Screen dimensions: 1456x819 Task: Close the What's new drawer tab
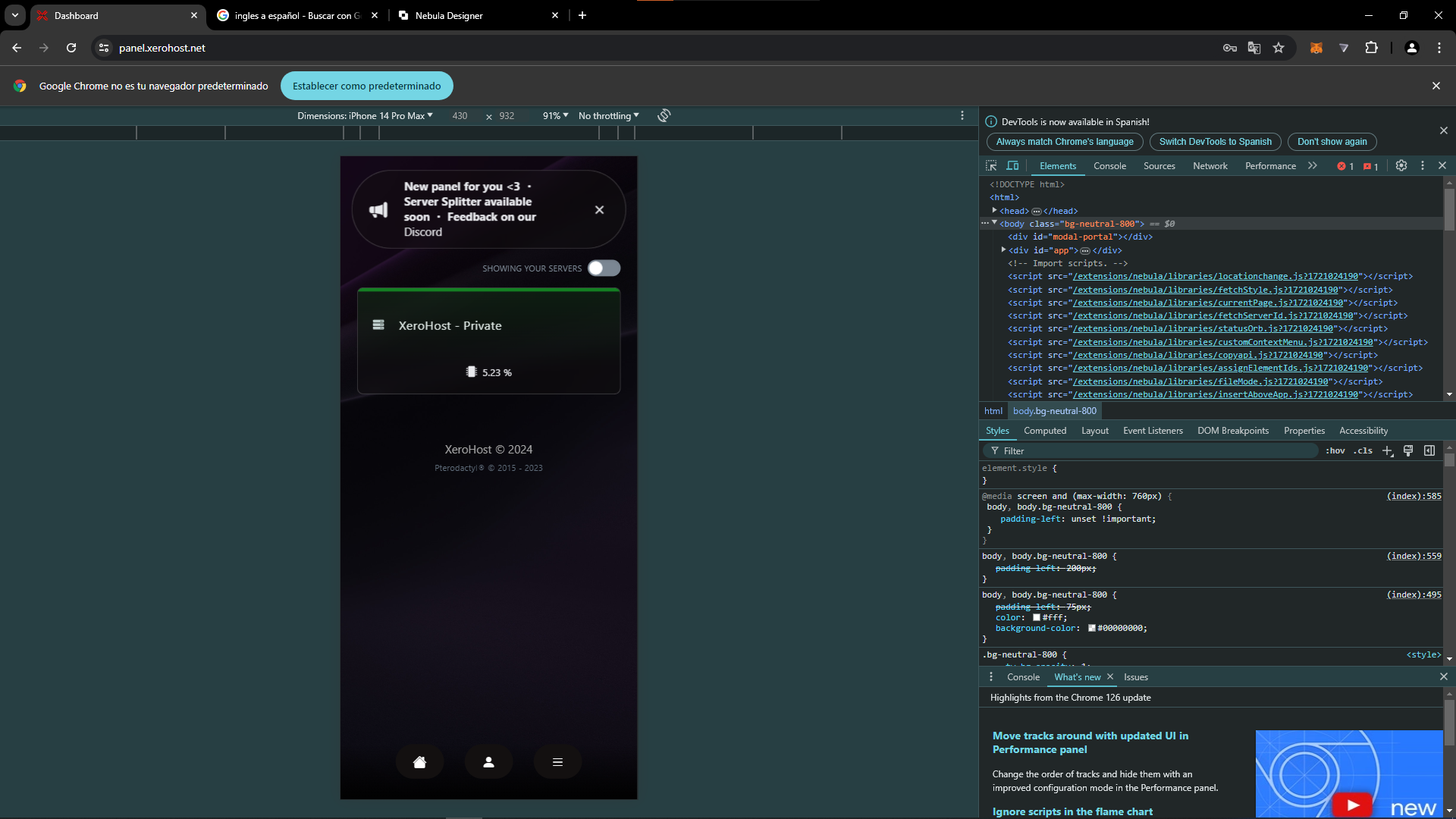coord(1109,676)
